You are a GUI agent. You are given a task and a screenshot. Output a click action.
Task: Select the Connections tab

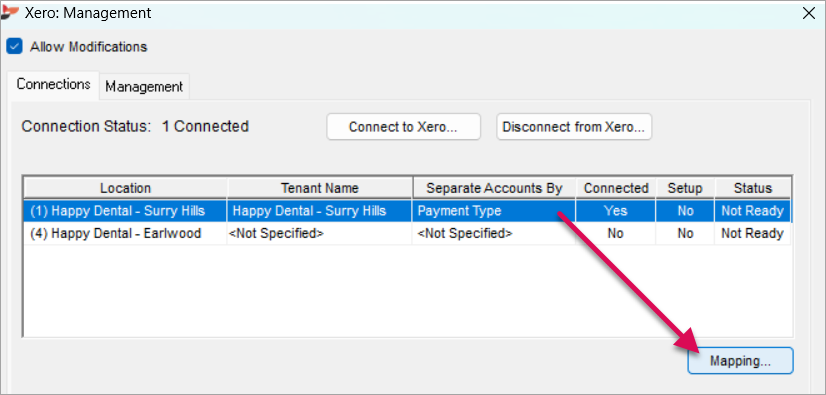pos(53,85)
